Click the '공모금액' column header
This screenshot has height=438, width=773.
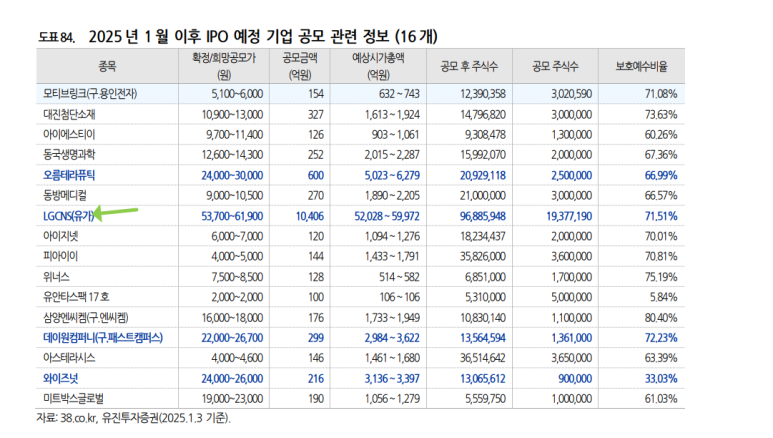300,58
